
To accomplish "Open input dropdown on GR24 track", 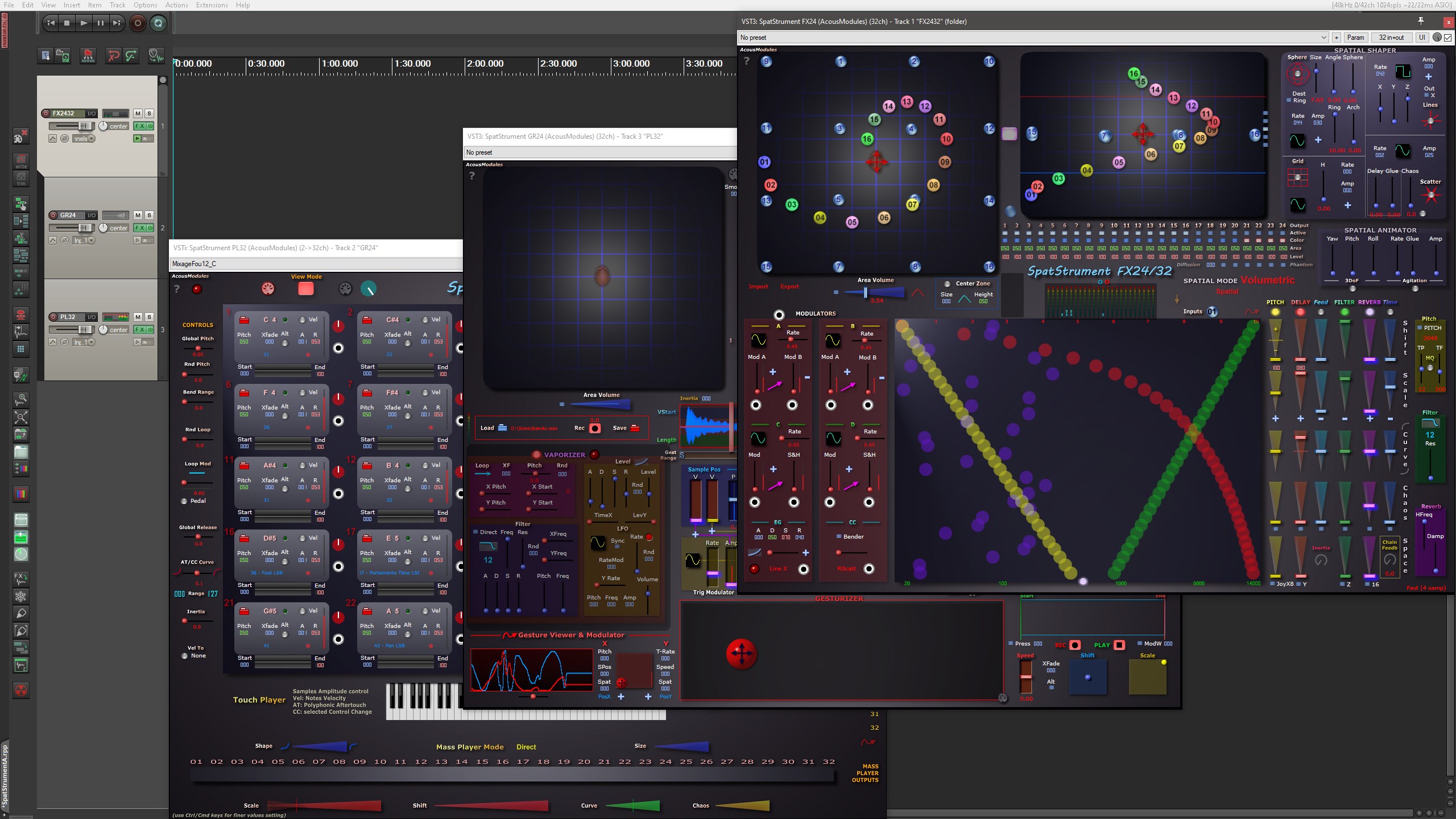I will click(84, 241).
